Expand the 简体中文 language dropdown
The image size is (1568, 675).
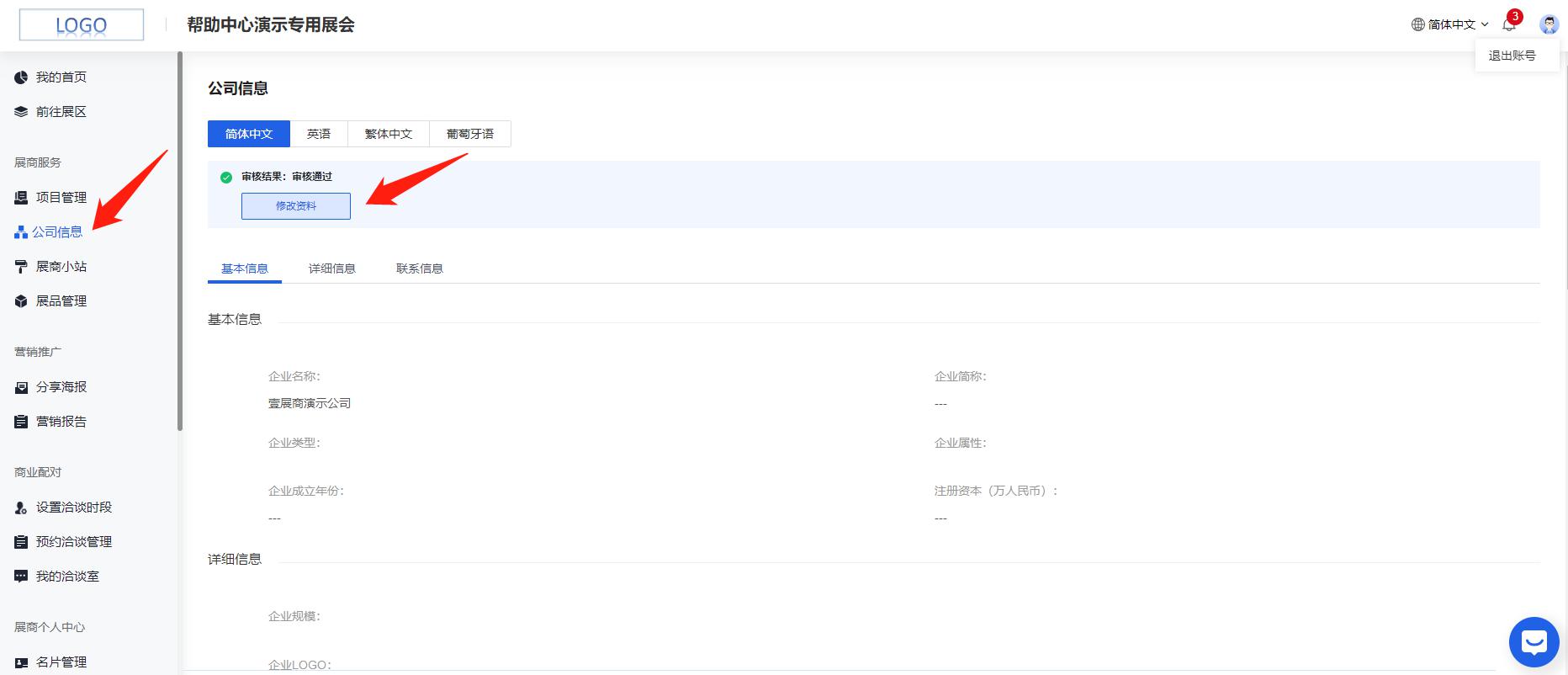click(x=1450, y=24)
